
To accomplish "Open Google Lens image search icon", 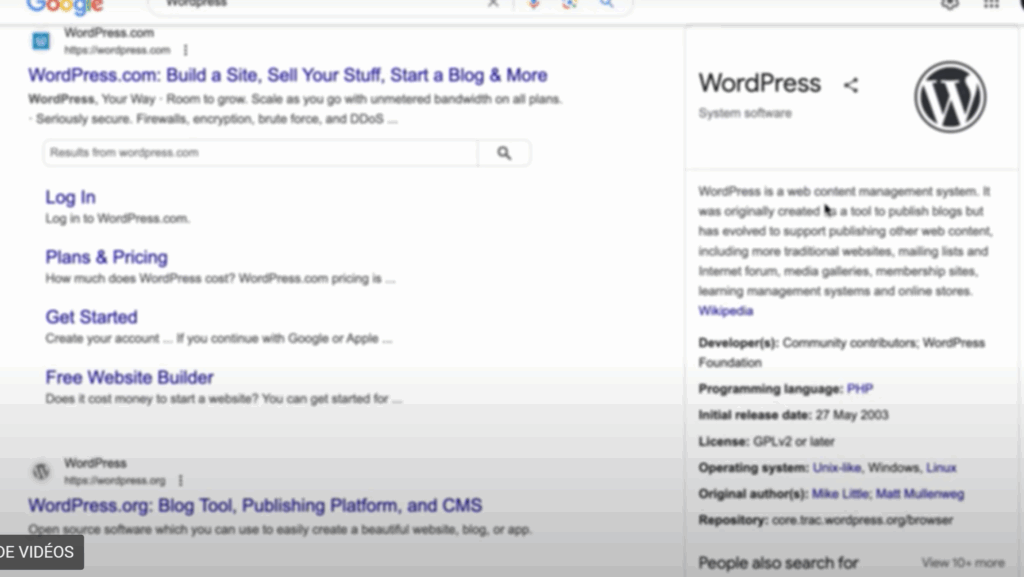I will click(x=569, y=4).
